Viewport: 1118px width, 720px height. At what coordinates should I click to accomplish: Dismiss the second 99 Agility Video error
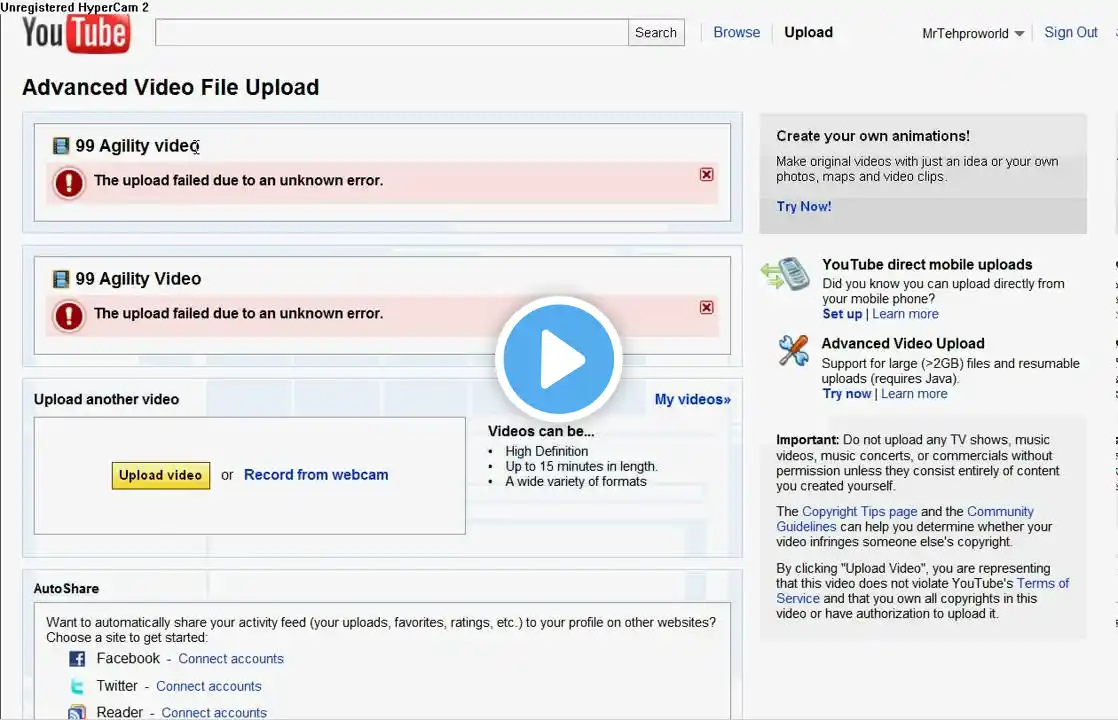click(x=706, y=307)
